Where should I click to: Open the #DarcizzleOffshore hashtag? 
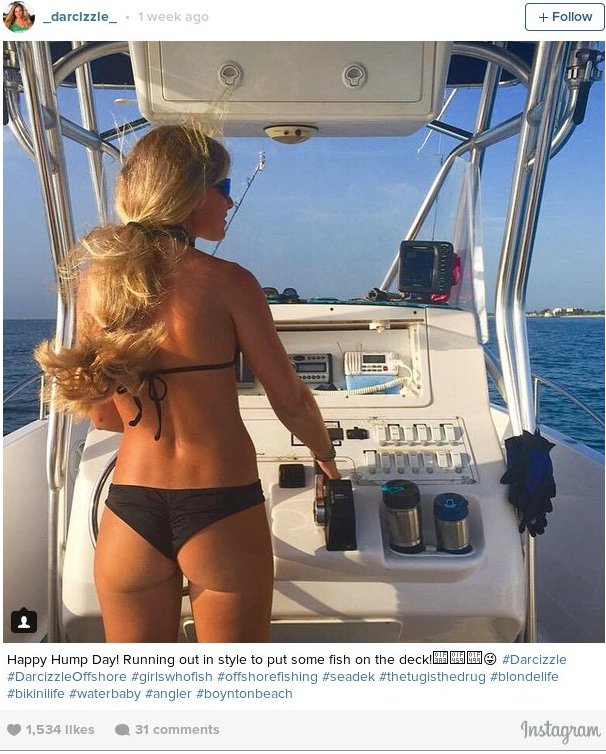tap(66, 677)
